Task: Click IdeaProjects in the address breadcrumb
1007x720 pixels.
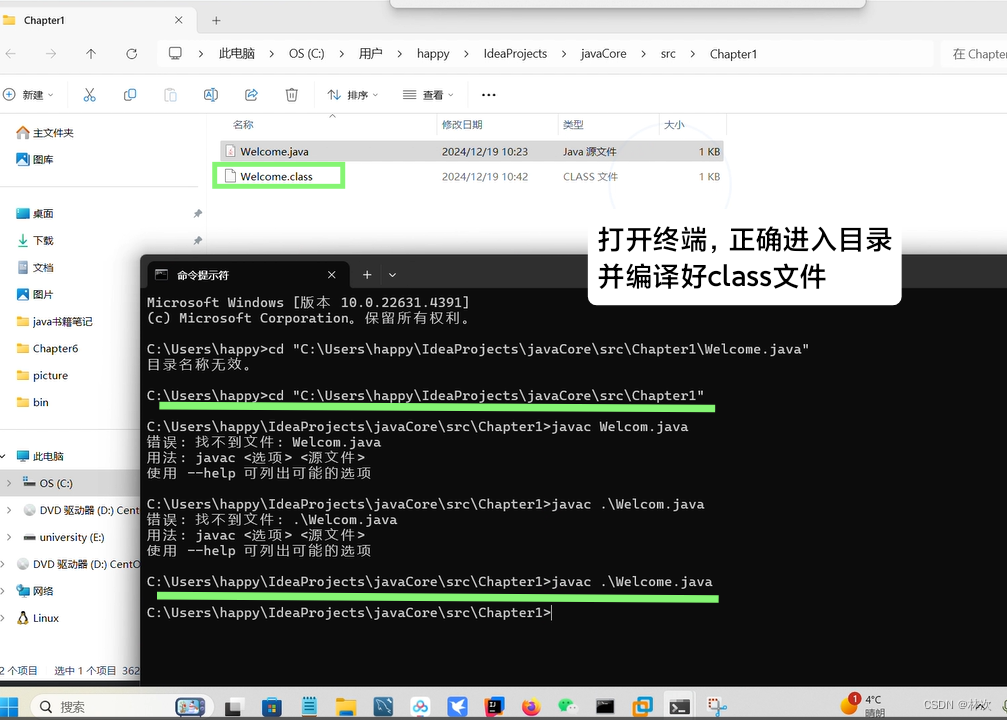Action: click(x=515, y=54)
